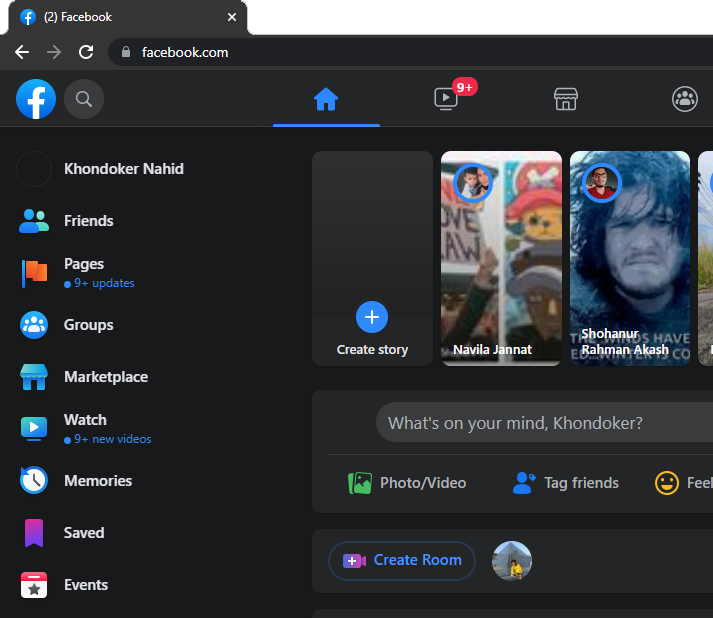Click the Create story text label

click(372, 350)
